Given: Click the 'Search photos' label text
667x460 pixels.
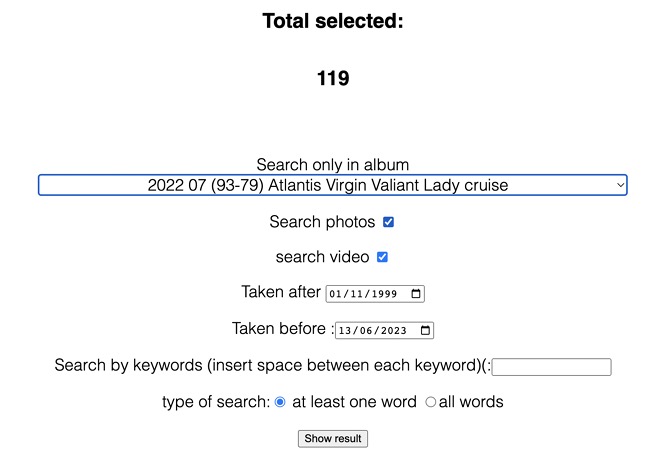Looking at the screenshot, I should tap(322, 222).
